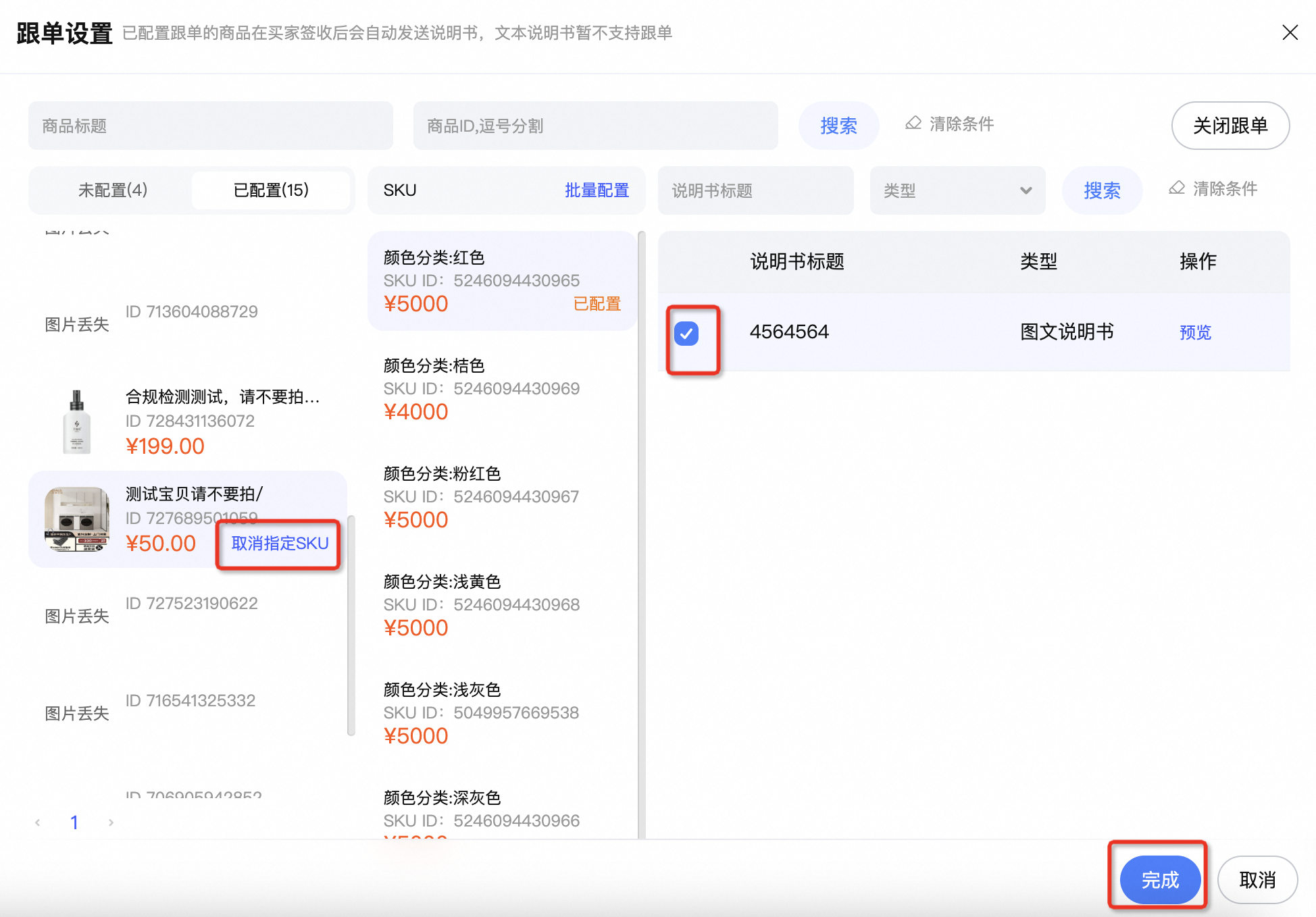Switch to 已配置(15) tab
Screen dimensions: 1316x917
coord(271,190)
